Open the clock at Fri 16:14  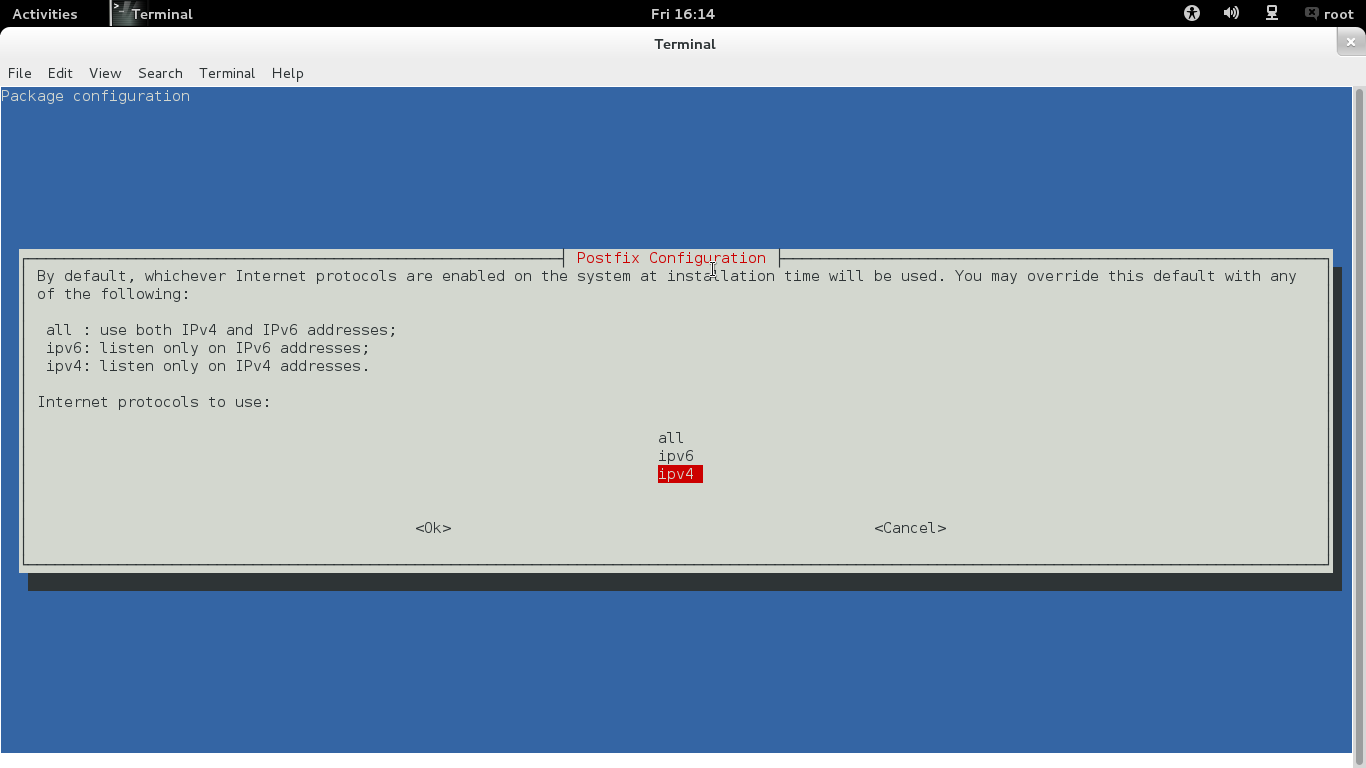pos(682,14)
